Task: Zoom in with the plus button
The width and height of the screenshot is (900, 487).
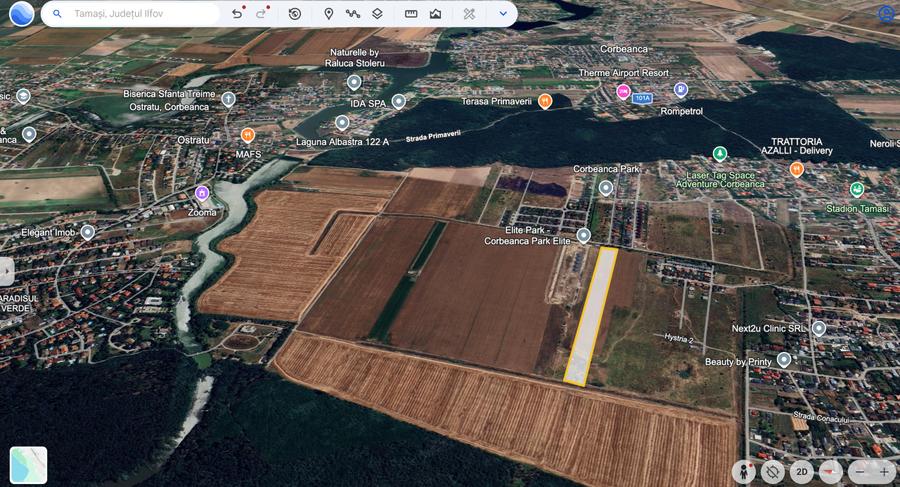Action: (x=884, y=472)
